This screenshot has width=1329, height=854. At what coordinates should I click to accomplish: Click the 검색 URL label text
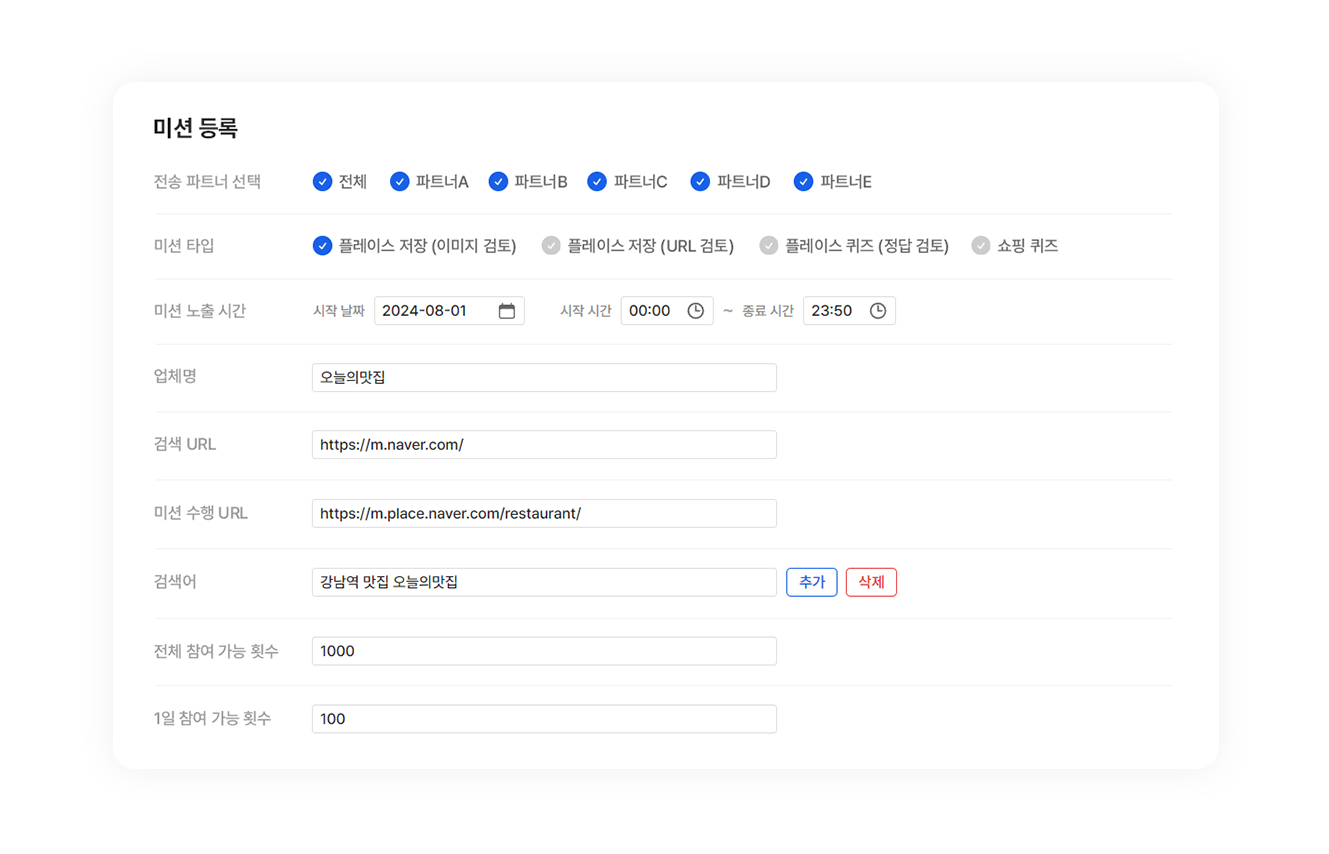point(185,444)
